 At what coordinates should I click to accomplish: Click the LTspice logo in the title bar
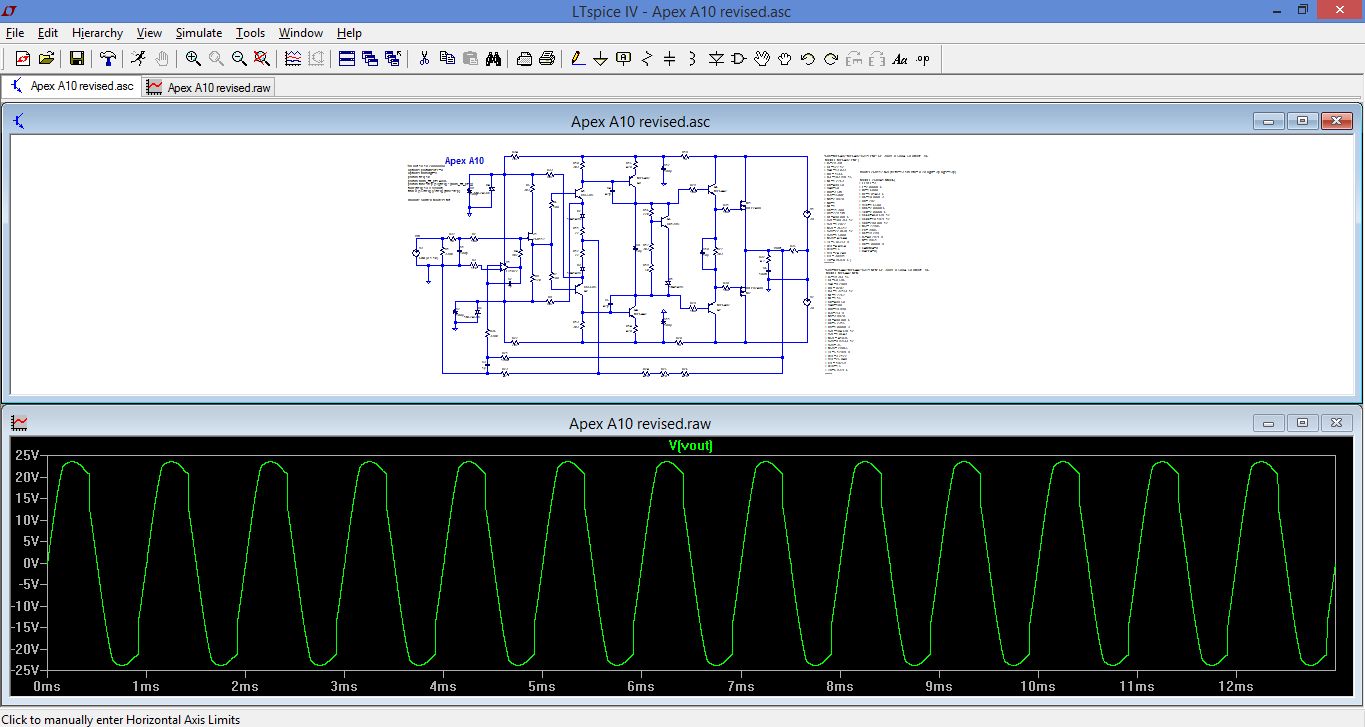[x=10, y=10]
